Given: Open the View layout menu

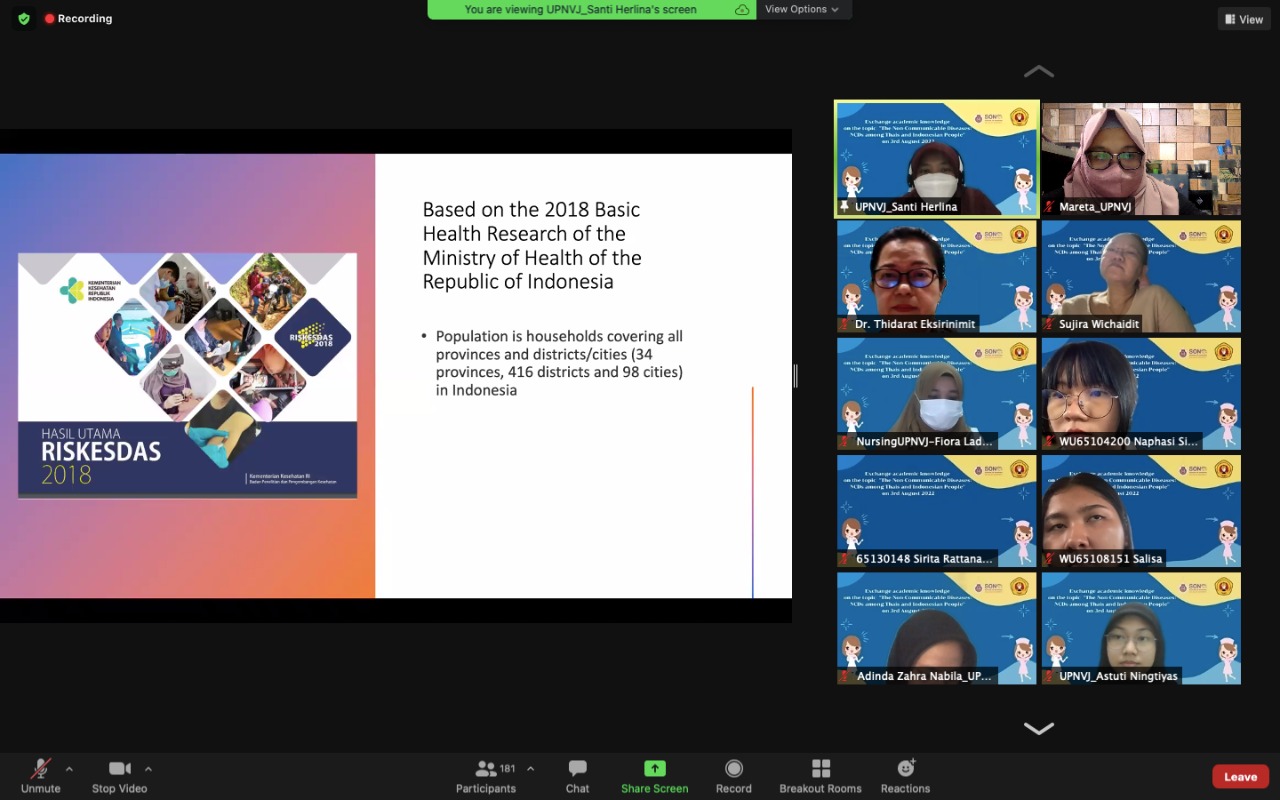Looking at the screenshot, I should point(1243,19).
